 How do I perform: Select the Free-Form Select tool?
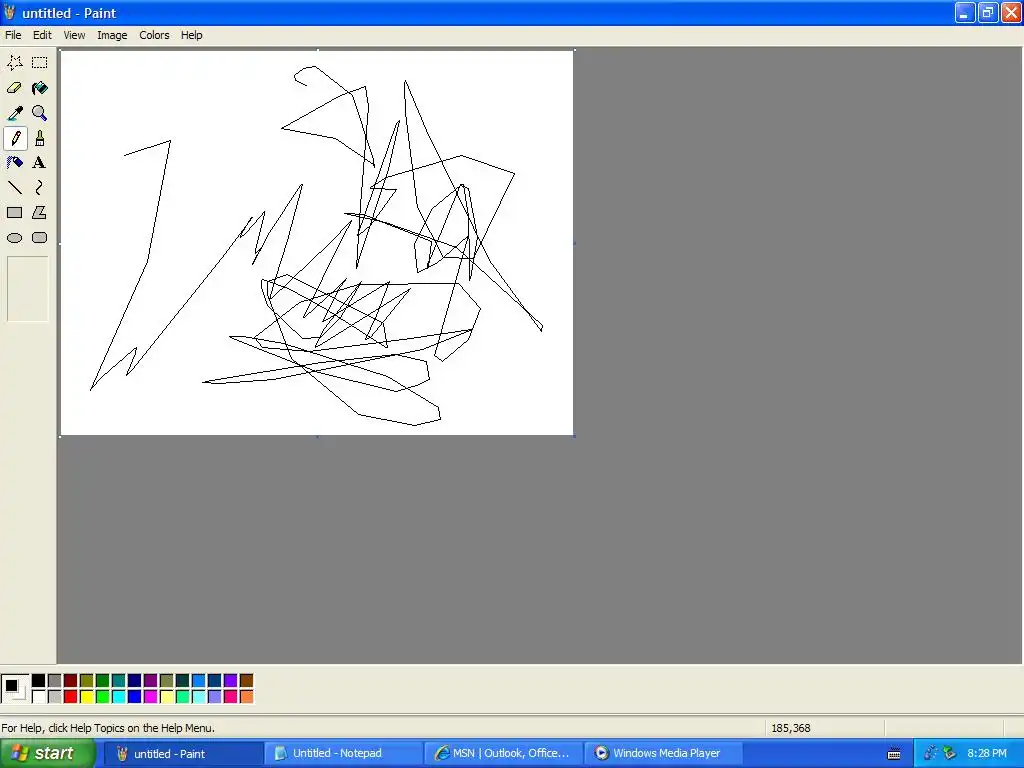tap(14, 63)
